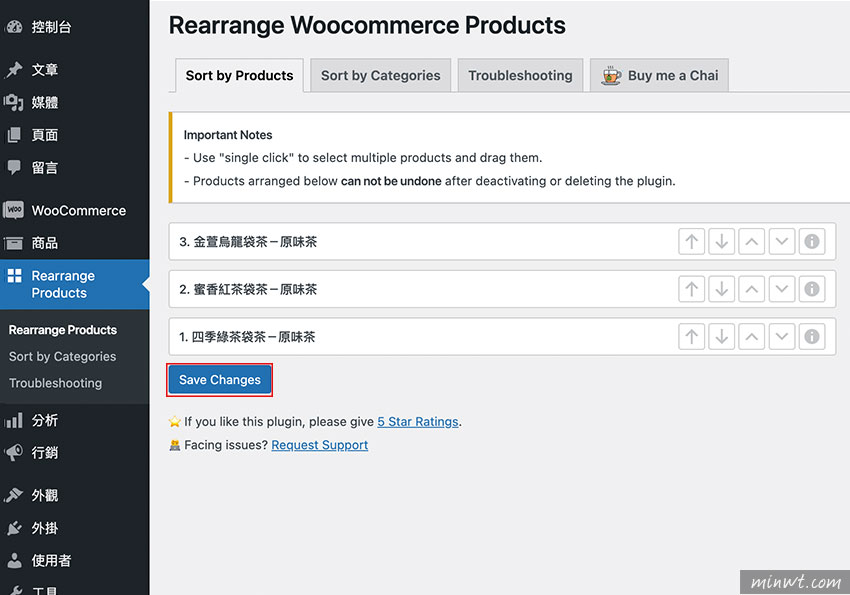Open Buy me a Chai tab
The height and width of the screenshot is (595, 850).
pyautogui.click(x=659, y=75)
